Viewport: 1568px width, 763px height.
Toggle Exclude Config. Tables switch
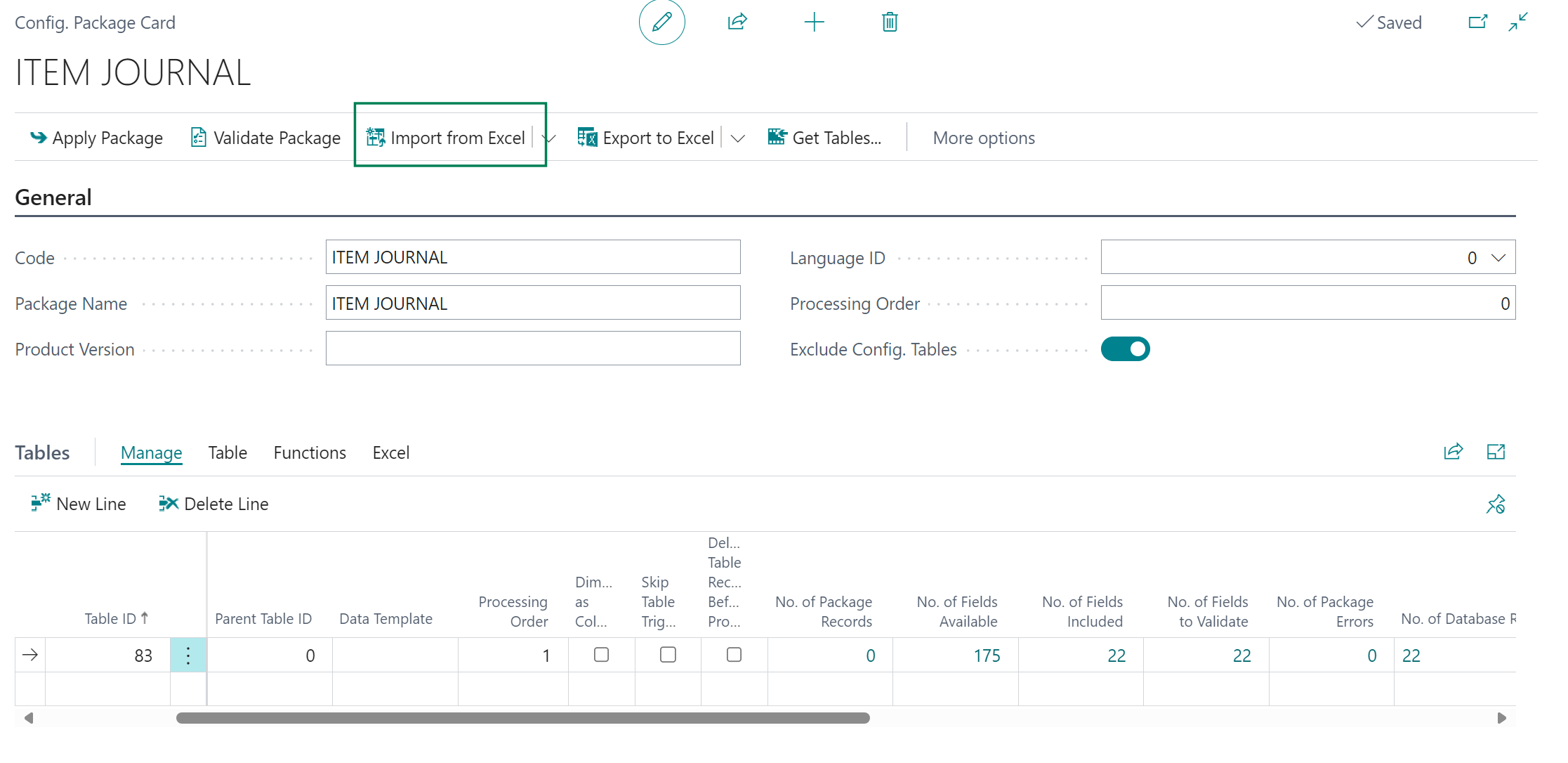click(1125, 349)
